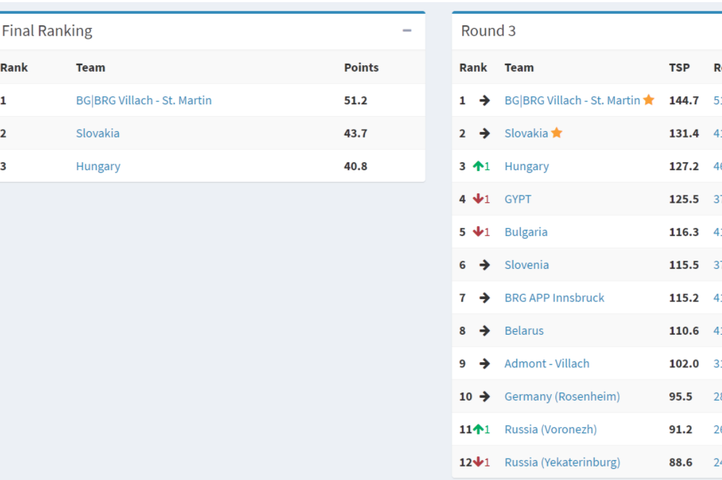Click the green up arrow beside Hungary

click(x=479, y=166)
